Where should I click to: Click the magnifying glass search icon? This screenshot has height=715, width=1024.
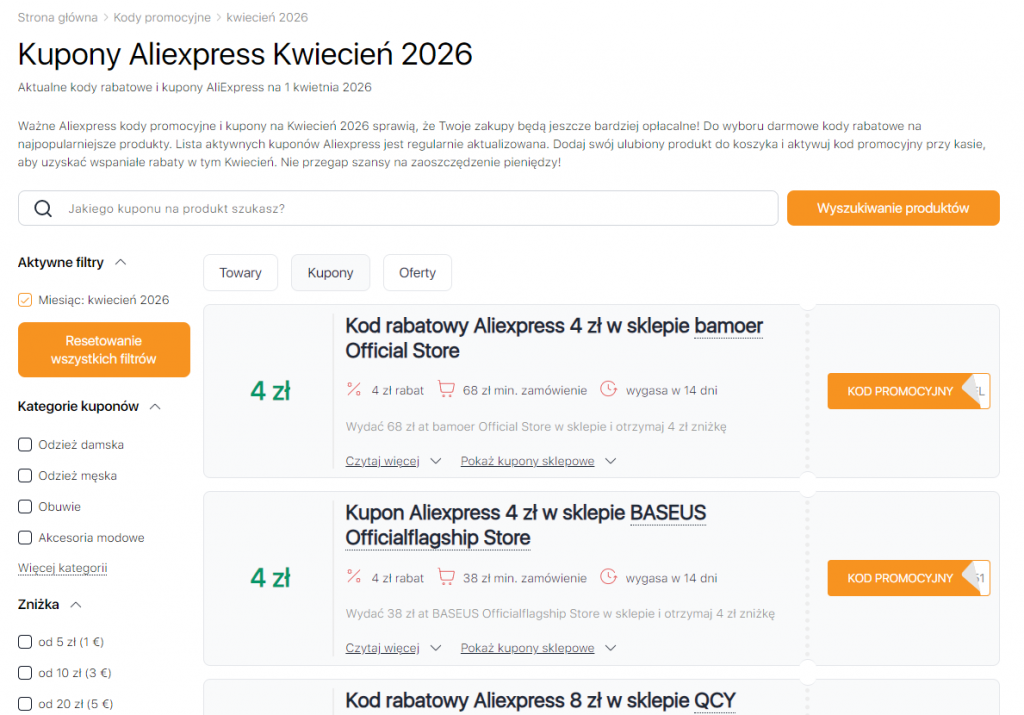[41, 207]
